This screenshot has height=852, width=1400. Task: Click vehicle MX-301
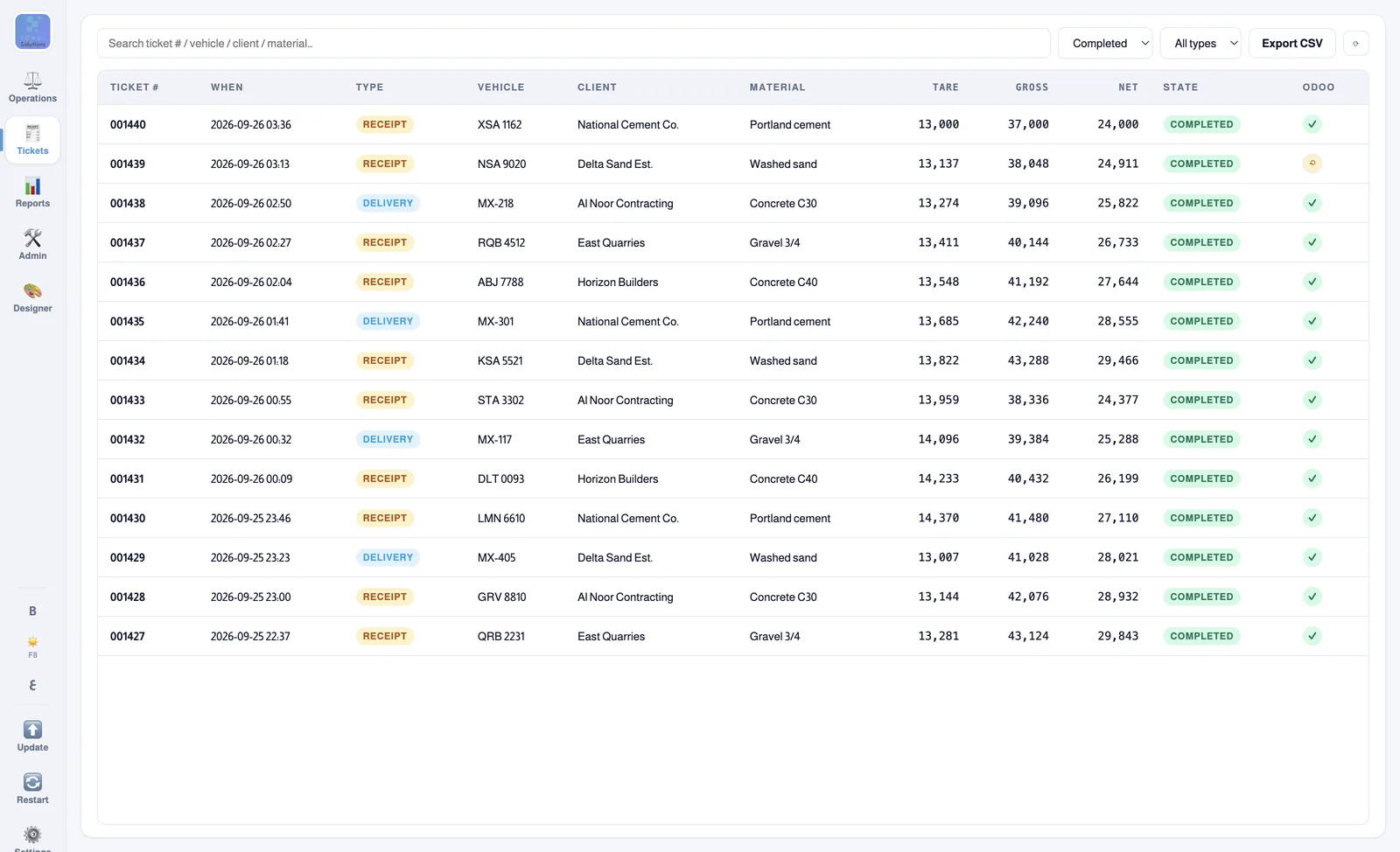[x=496, y=321]
